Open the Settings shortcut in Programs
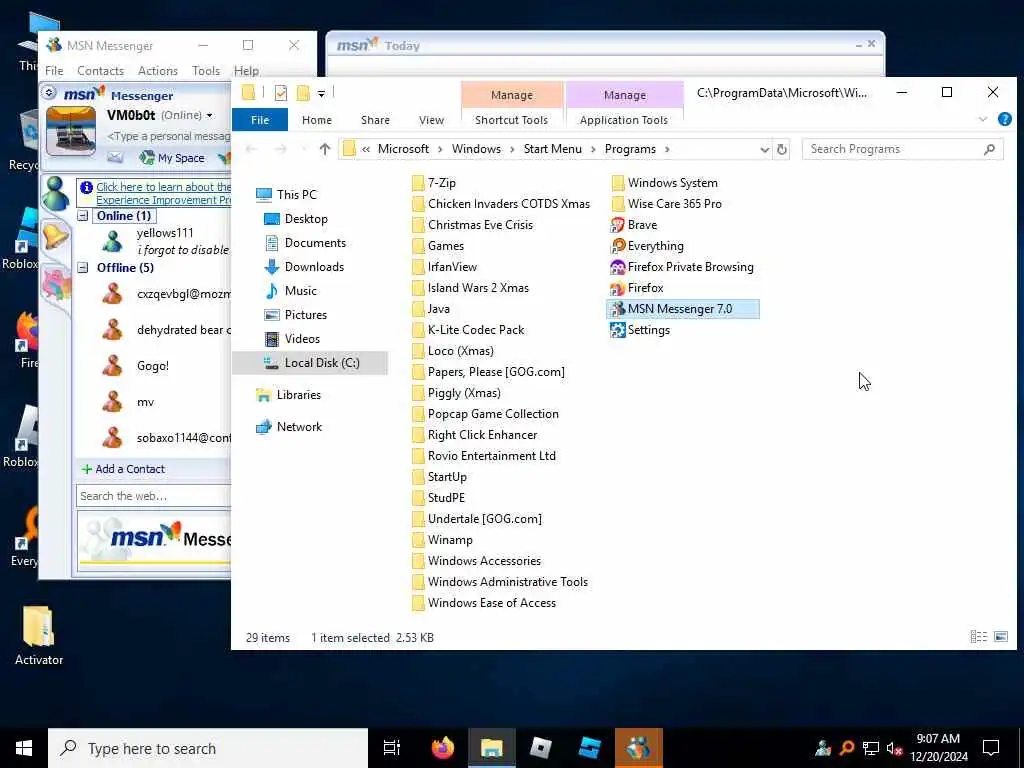1024x768 pixels. pos(640,330)
